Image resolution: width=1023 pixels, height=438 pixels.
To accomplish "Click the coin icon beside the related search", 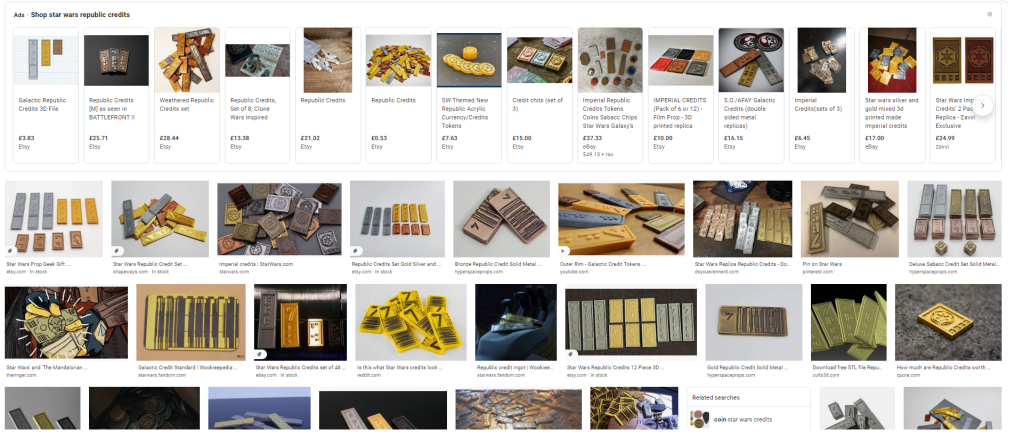I will 701,419.
